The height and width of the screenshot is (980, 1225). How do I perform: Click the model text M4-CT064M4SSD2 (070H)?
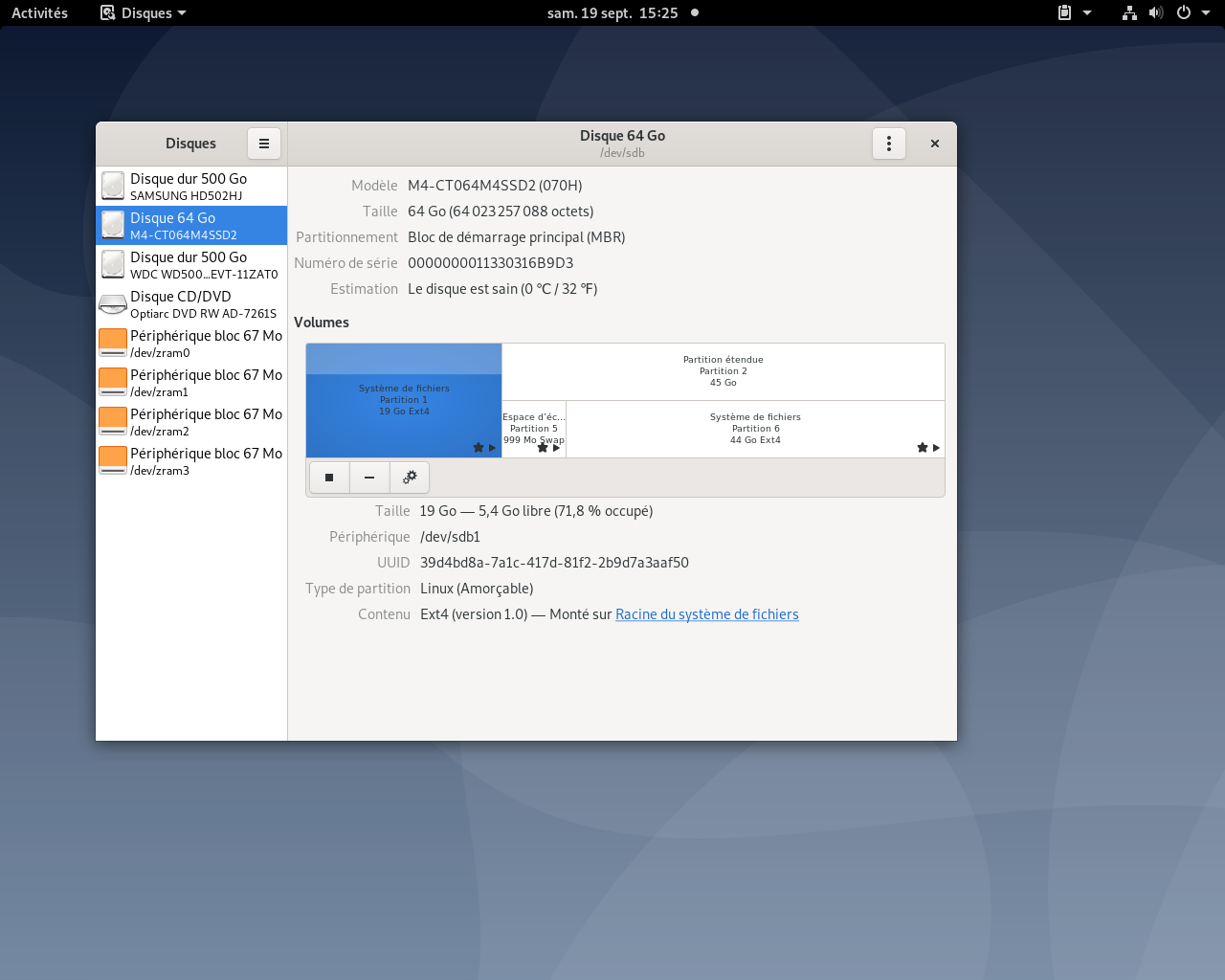click(x=495, y=186)
